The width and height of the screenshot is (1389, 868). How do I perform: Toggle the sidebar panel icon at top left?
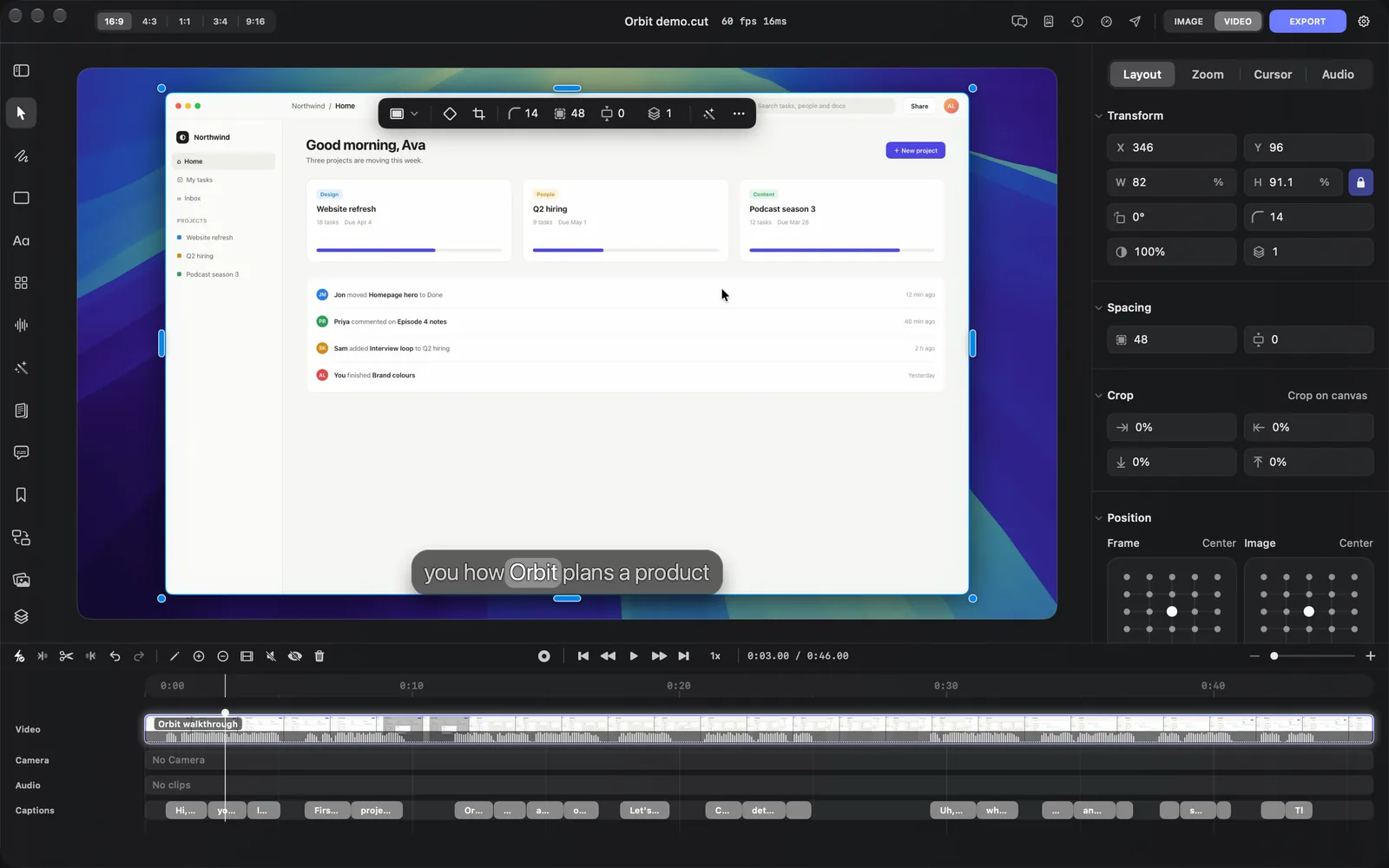point(22,70)
